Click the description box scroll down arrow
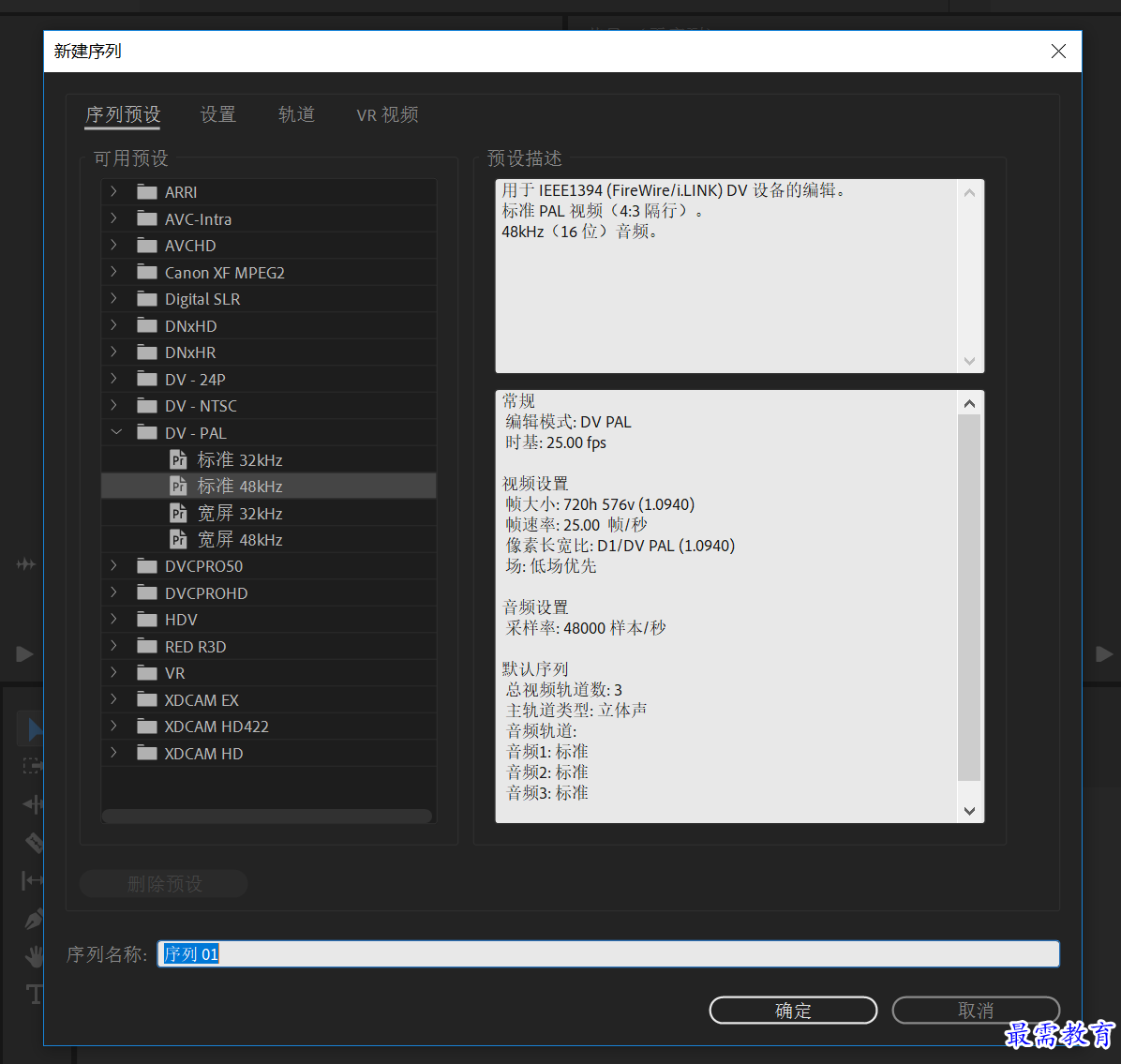 pos(969,360)
